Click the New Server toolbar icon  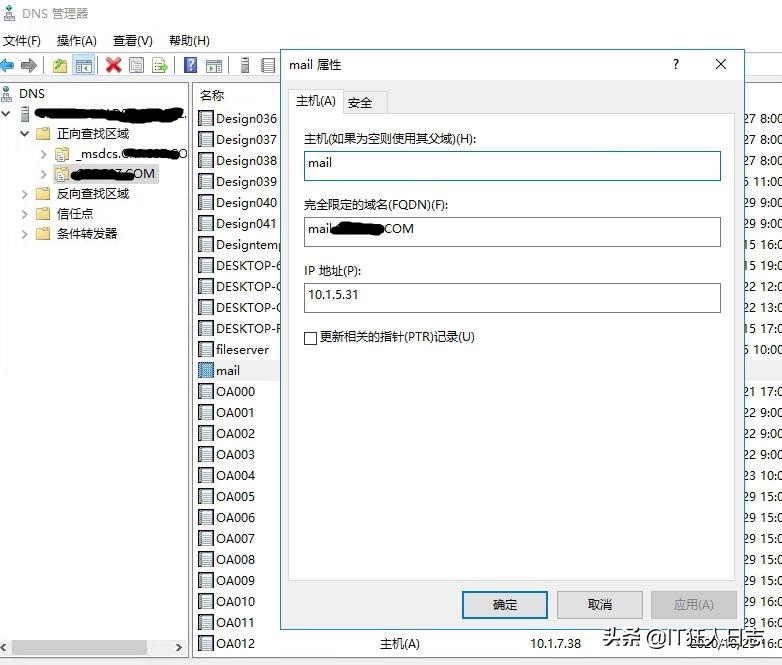tap(245, 65)
